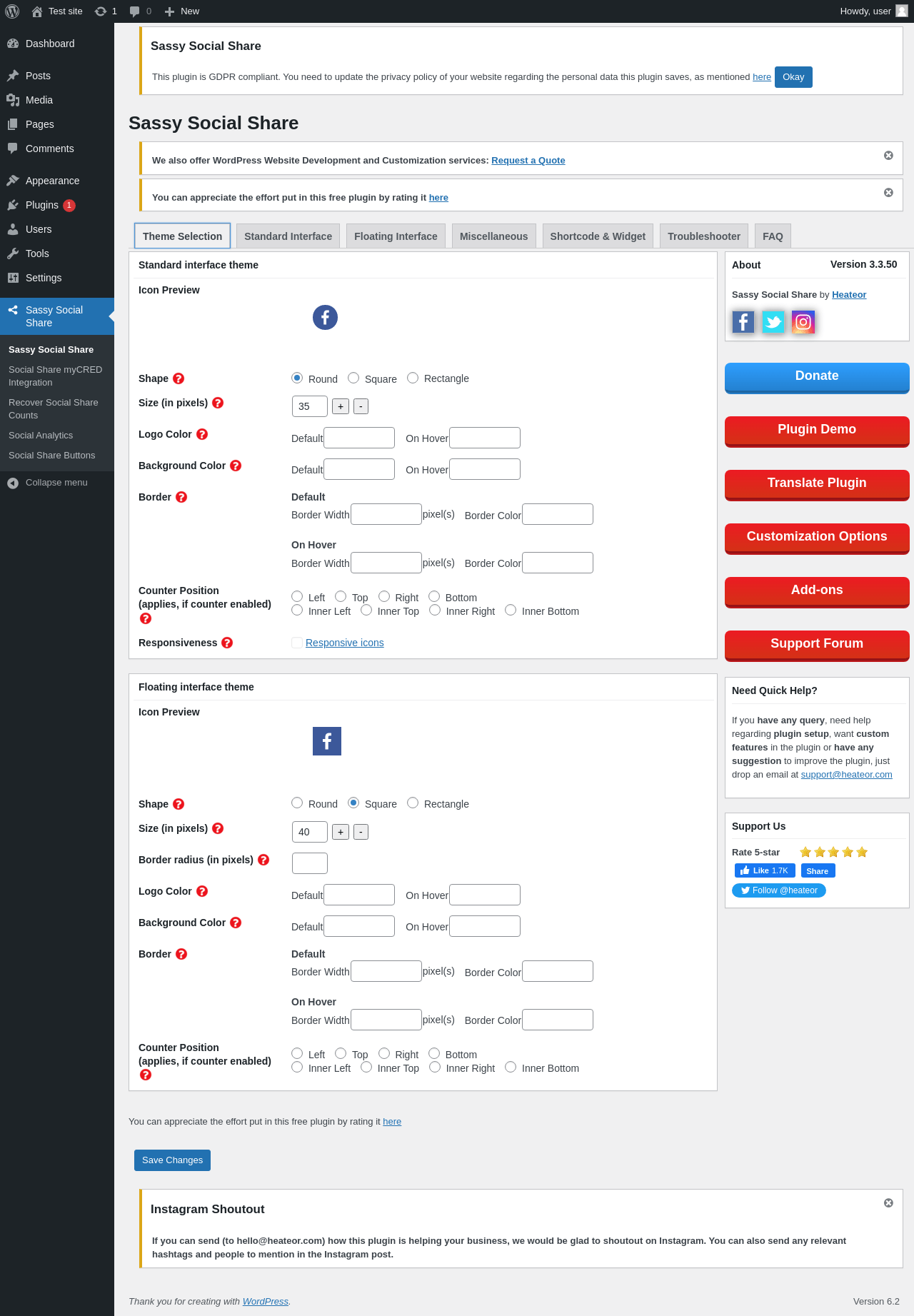
Task: Select Square shape for standard interface
Action: coord(353,378)
